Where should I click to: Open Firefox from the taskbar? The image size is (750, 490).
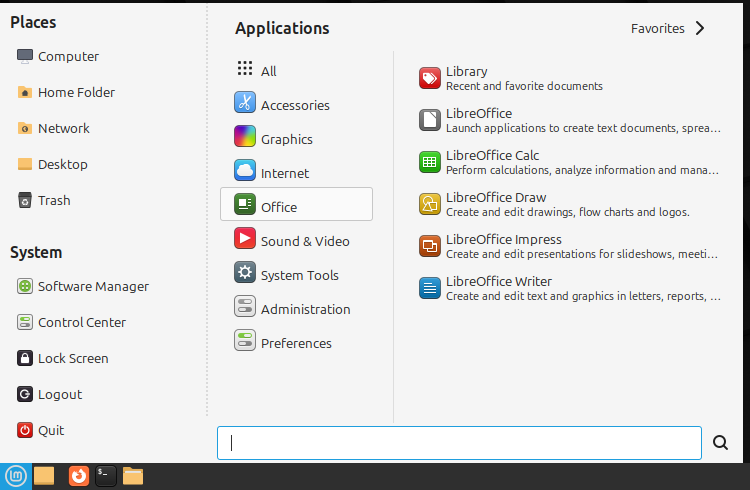pyautogui.click(x=79, y=476)
